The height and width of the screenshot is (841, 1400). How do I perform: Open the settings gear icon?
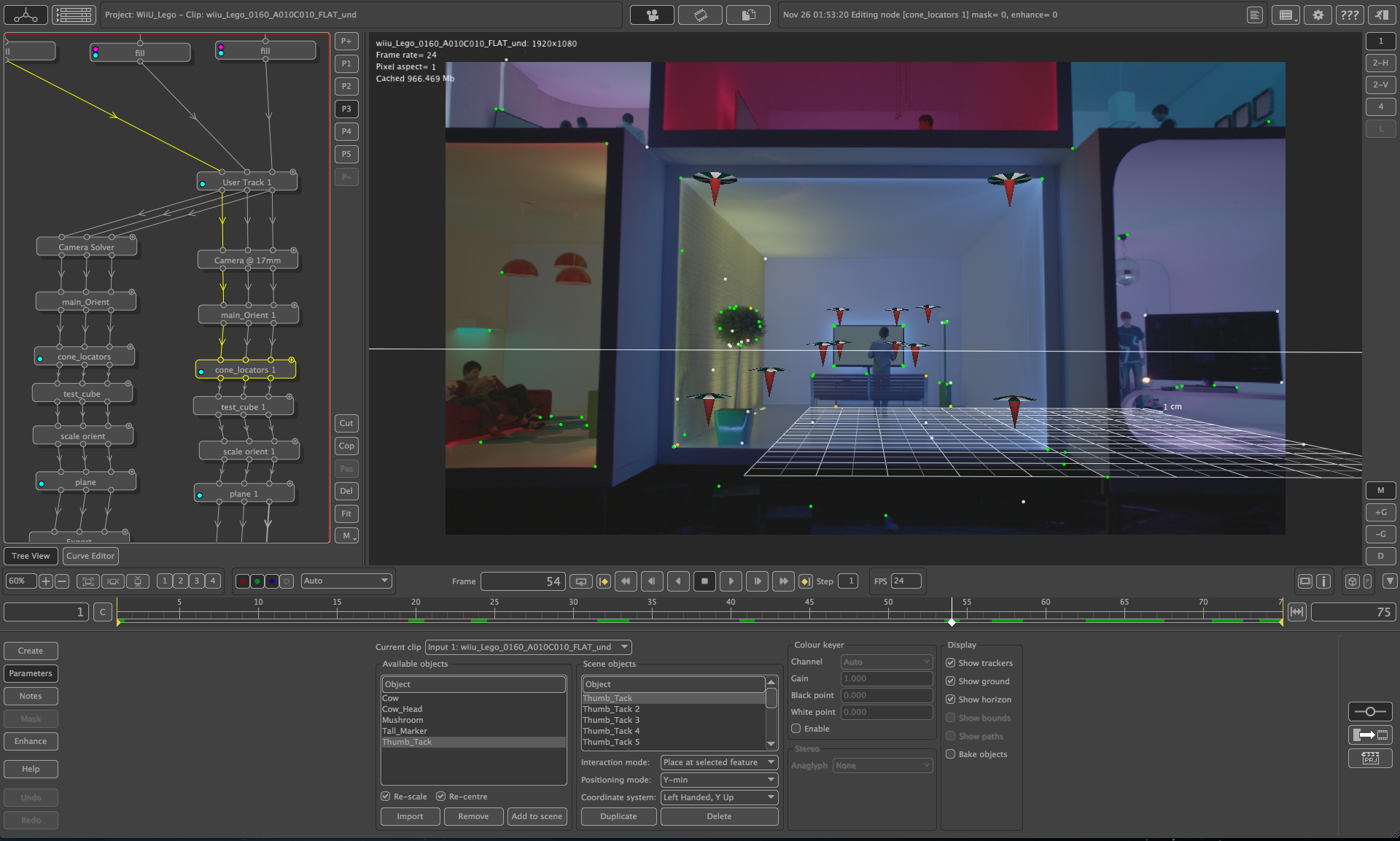[x=1318, y=15]
